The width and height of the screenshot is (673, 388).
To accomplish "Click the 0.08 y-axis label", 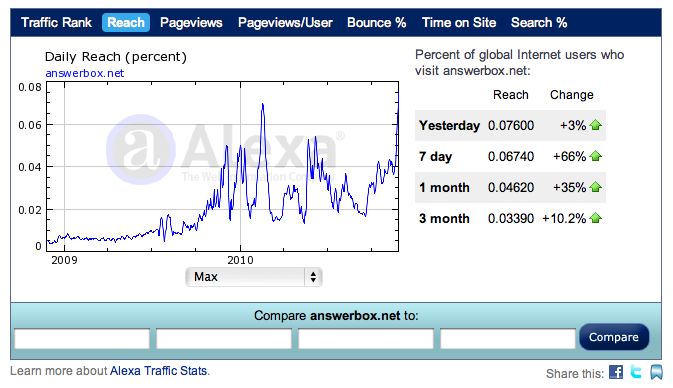I will (x=30, y=88).
